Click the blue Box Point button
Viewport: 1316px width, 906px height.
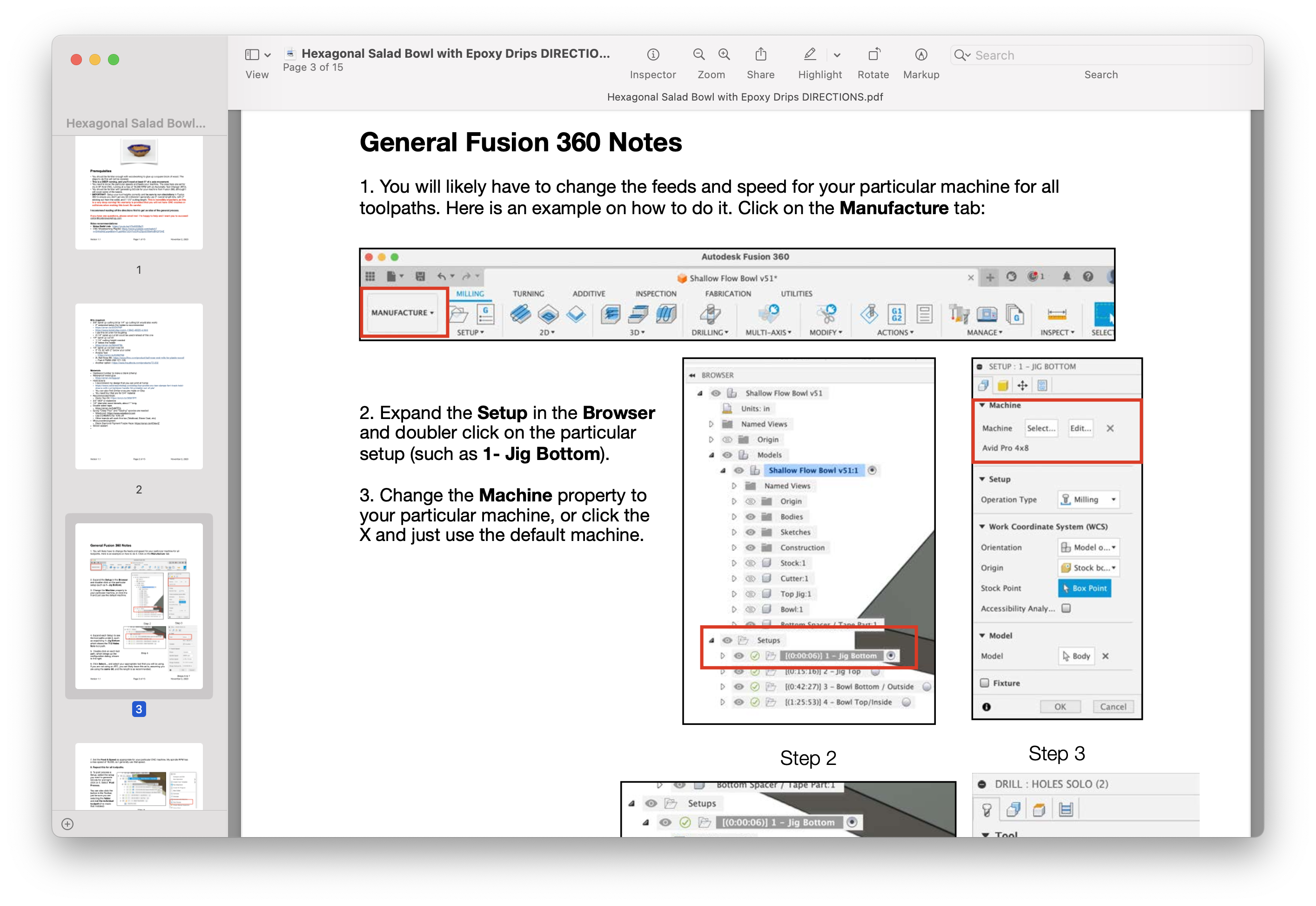pyautogui.click(x=1085, y=588)
